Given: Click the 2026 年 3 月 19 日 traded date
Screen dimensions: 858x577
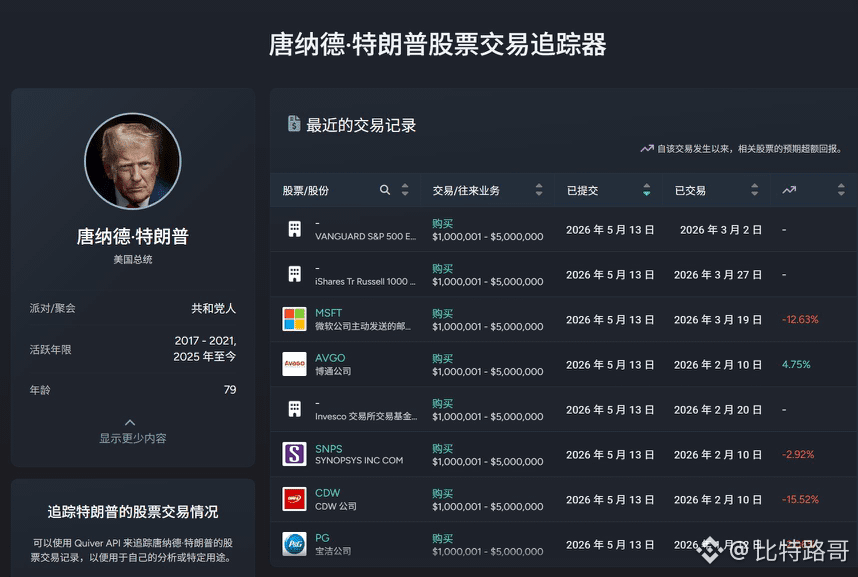Looking at the screenshot, I should click(718, 320).
